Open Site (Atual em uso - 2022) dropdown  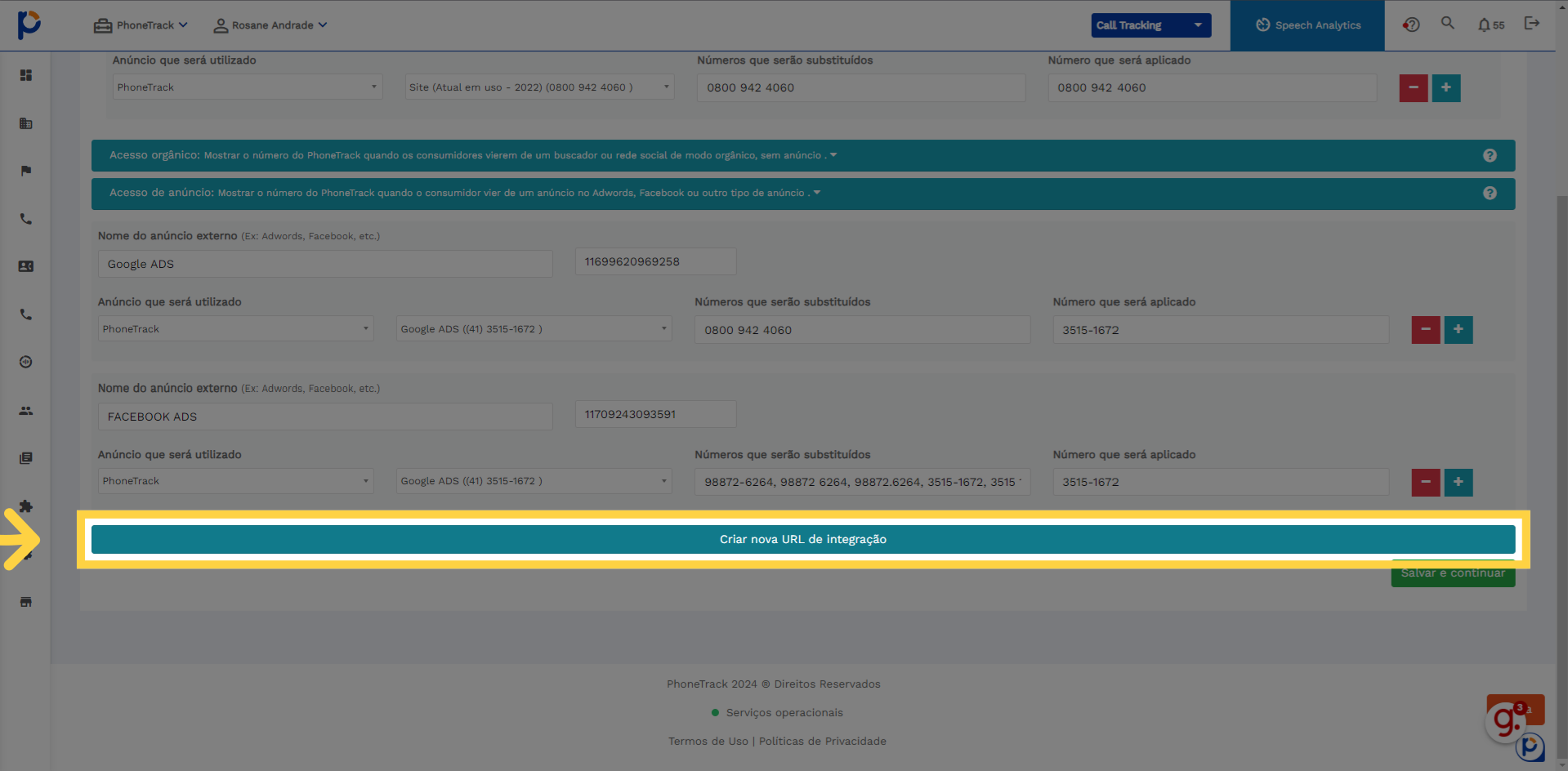click(539, 87)
